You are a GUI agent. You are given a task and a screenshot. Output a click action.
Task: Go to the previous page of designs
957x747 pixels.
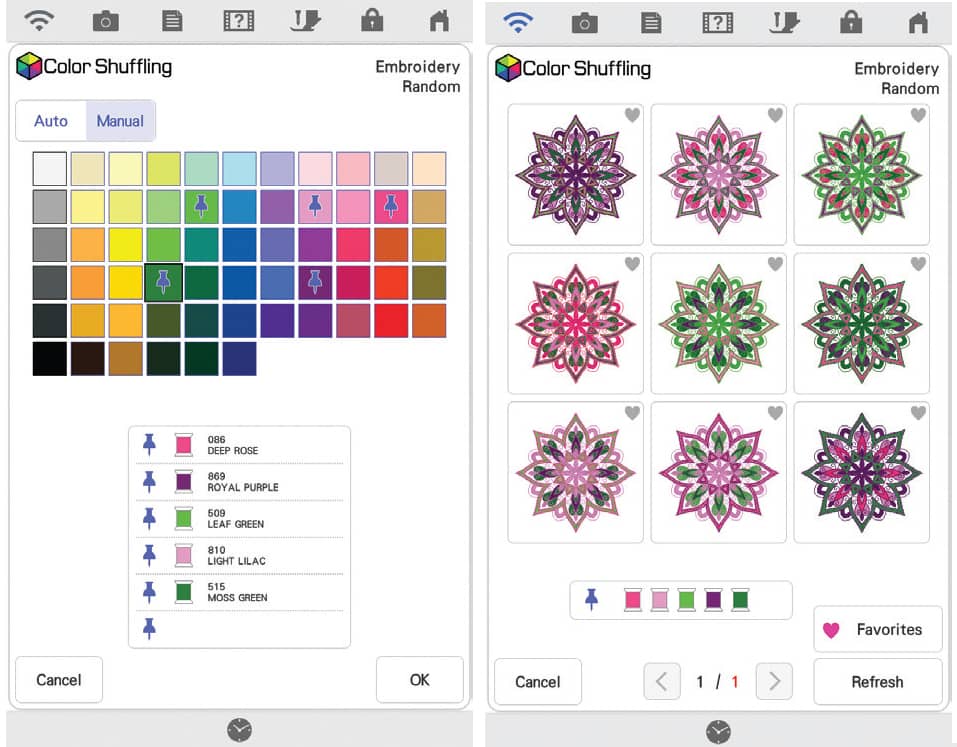(662, 680)
